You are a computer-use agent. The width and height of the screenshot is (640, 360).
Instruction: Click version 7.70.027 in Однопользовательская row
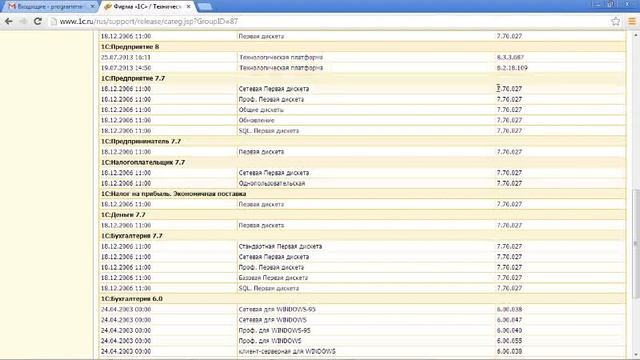point(509,183)
